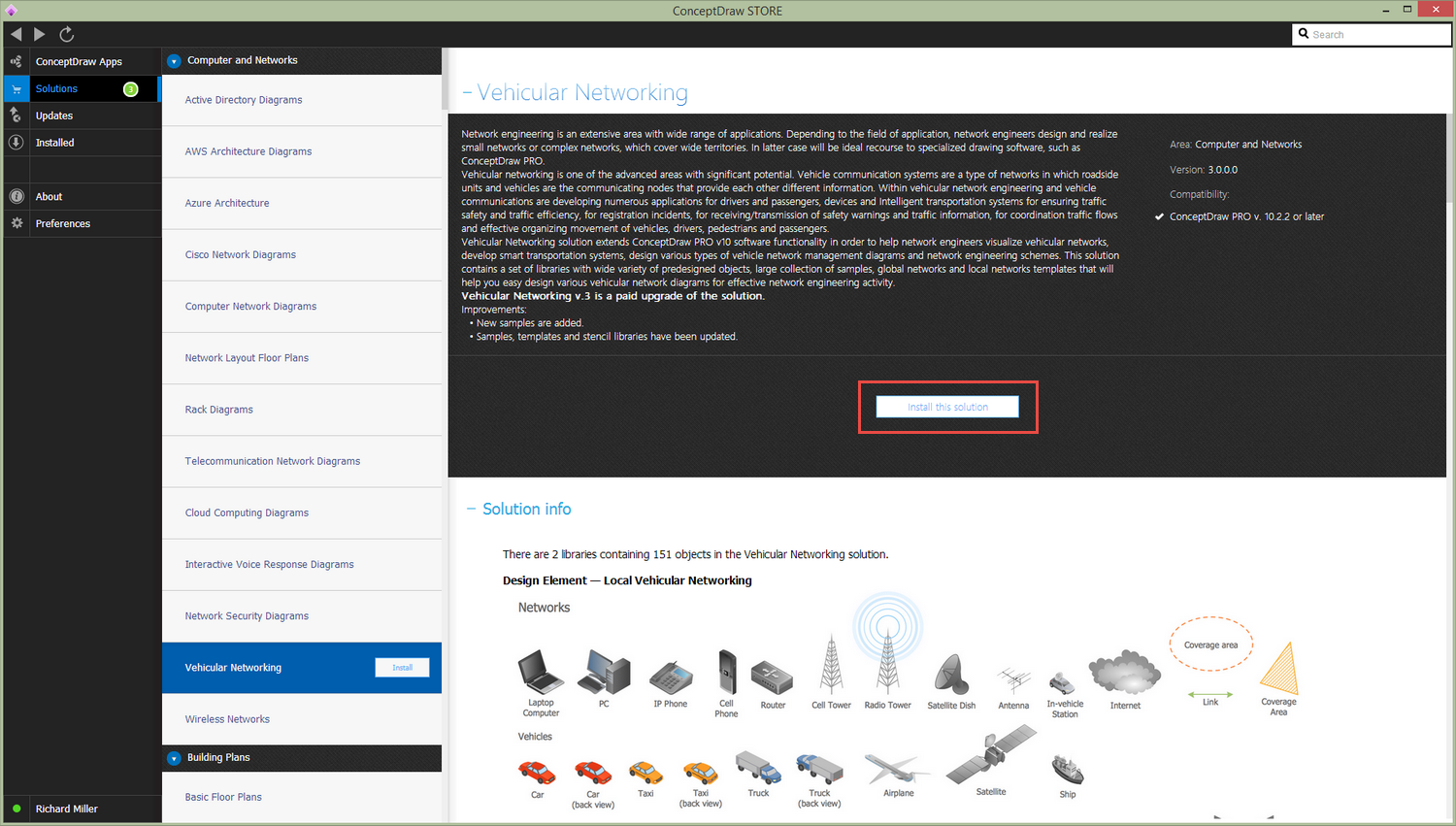Click the green Link arrow element
The width and height of the screenshot is (1456, 826).
[1210, 697]
